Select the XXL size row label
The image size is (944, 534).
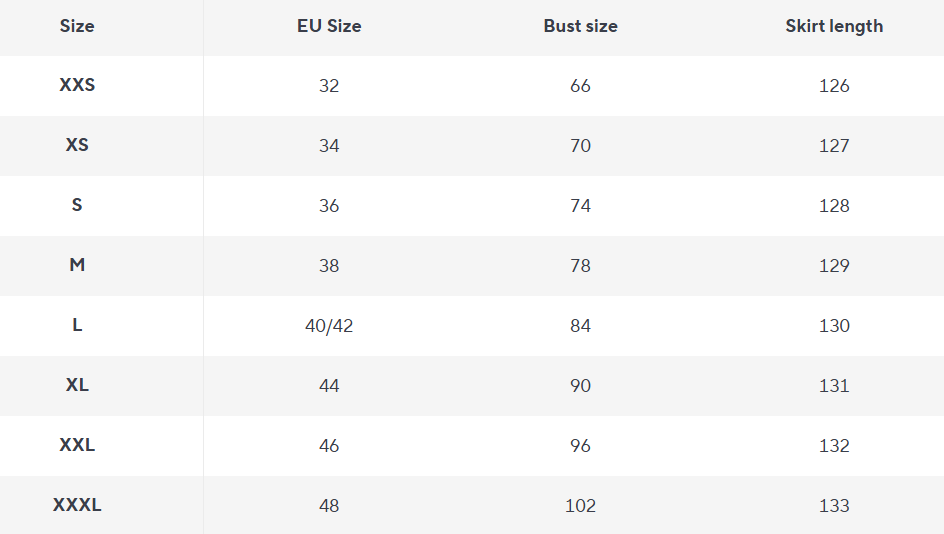pos(77,445)
